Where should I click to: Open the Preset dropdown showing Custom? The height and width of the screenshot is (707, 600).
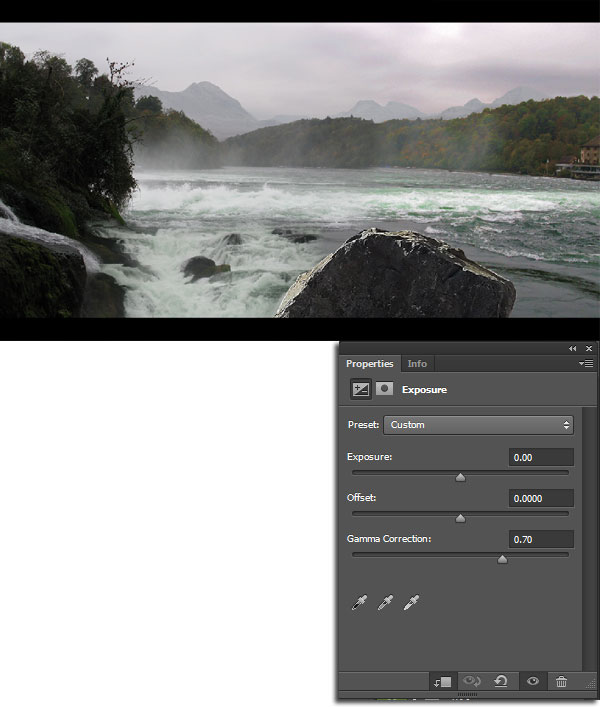coord(478,425)
